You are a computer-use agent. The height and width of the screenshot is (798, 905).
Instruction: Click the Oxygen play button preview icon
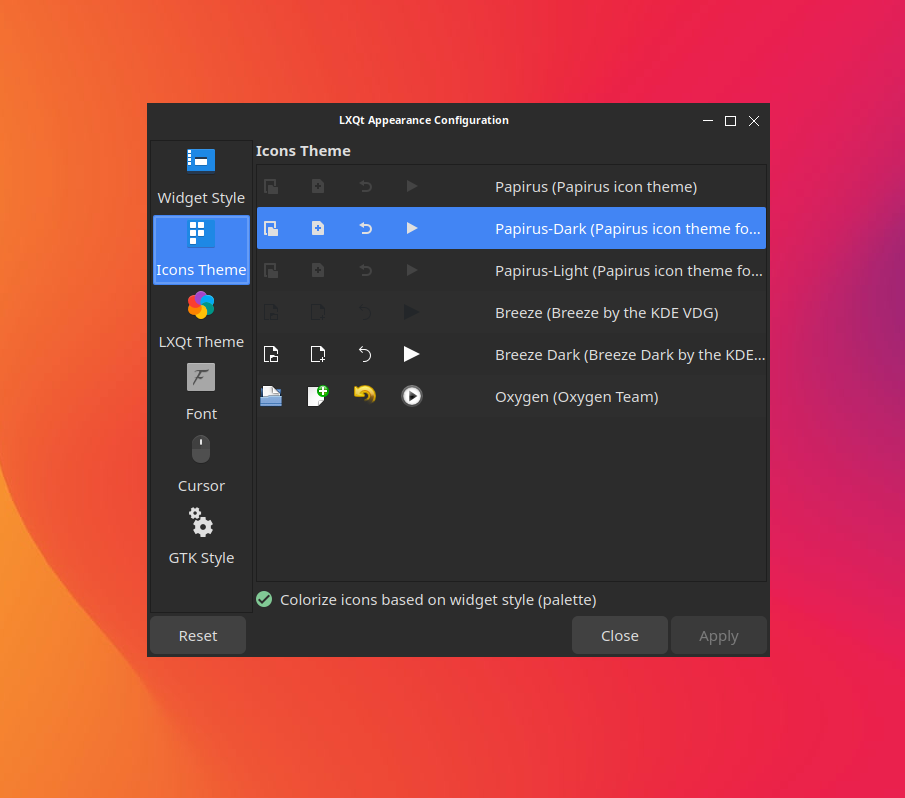pos(412,396)
